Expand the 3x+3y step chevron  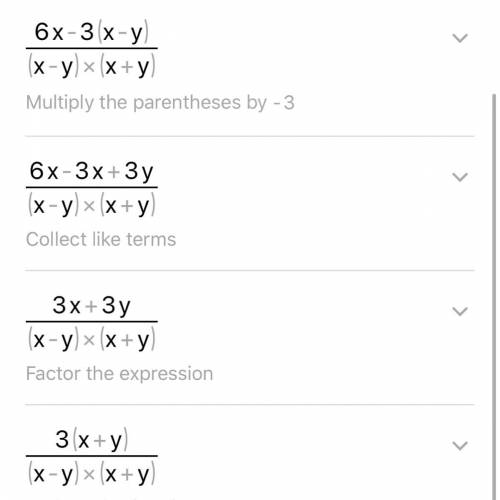coord(460,311)
